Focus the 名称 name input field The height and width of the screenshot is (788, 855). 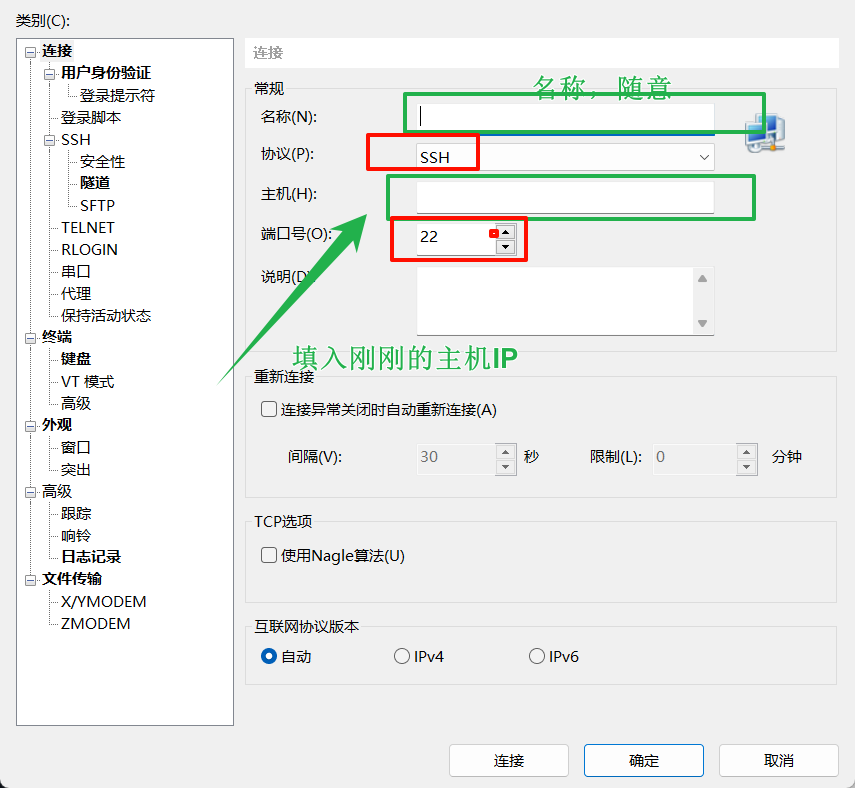(565, 117)
